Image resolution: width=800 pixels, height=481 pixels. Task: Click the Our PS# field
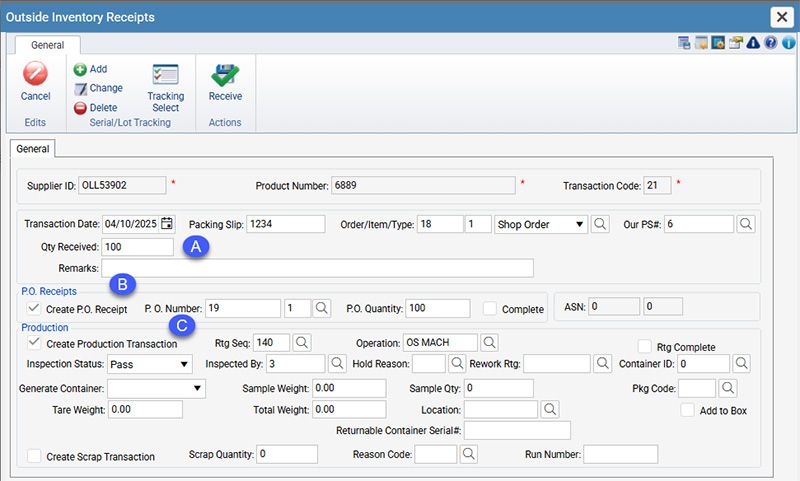[x=699, y=224]
